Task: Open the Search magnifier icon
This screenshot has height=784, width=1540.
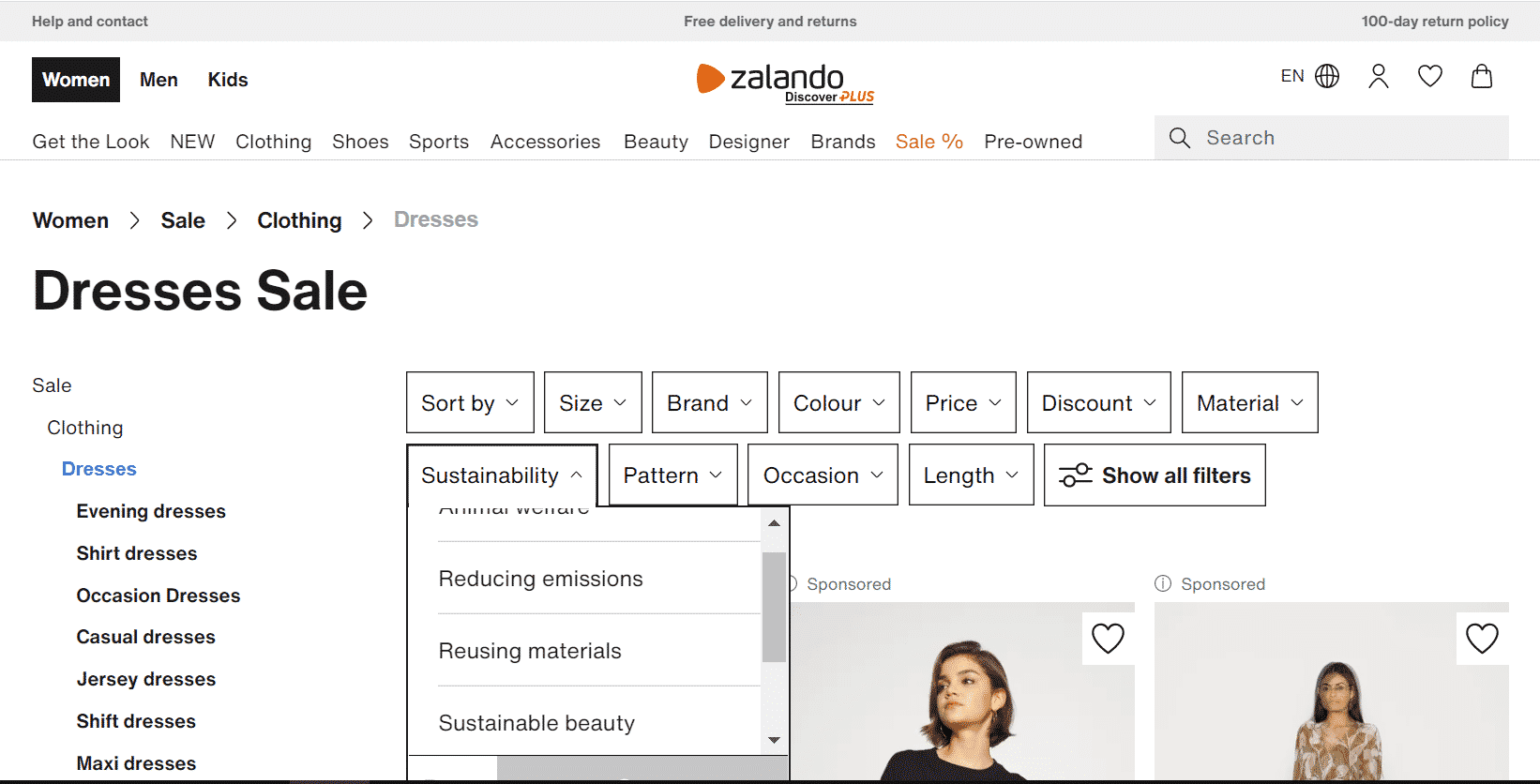Action: point(1180,137)
